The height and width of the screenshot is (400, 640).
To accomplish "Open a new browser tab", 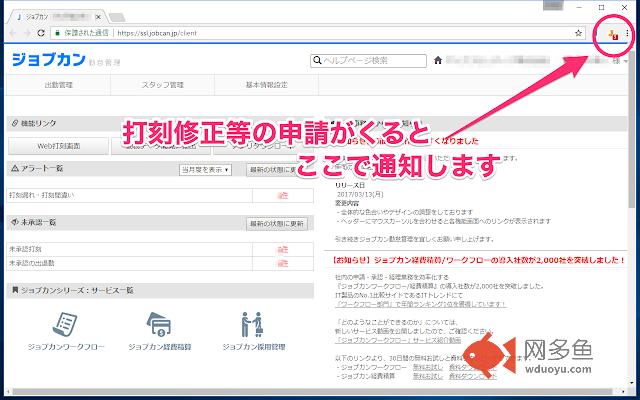I will coord(117,18).
